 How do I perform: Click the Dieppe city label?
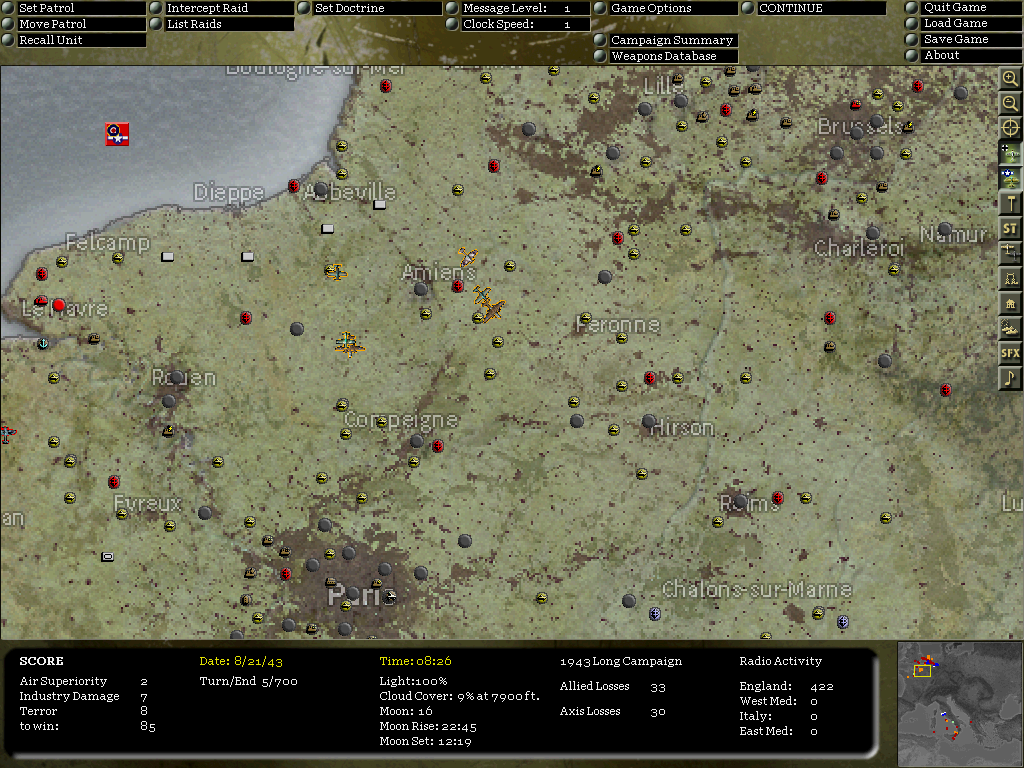point(229,192)
